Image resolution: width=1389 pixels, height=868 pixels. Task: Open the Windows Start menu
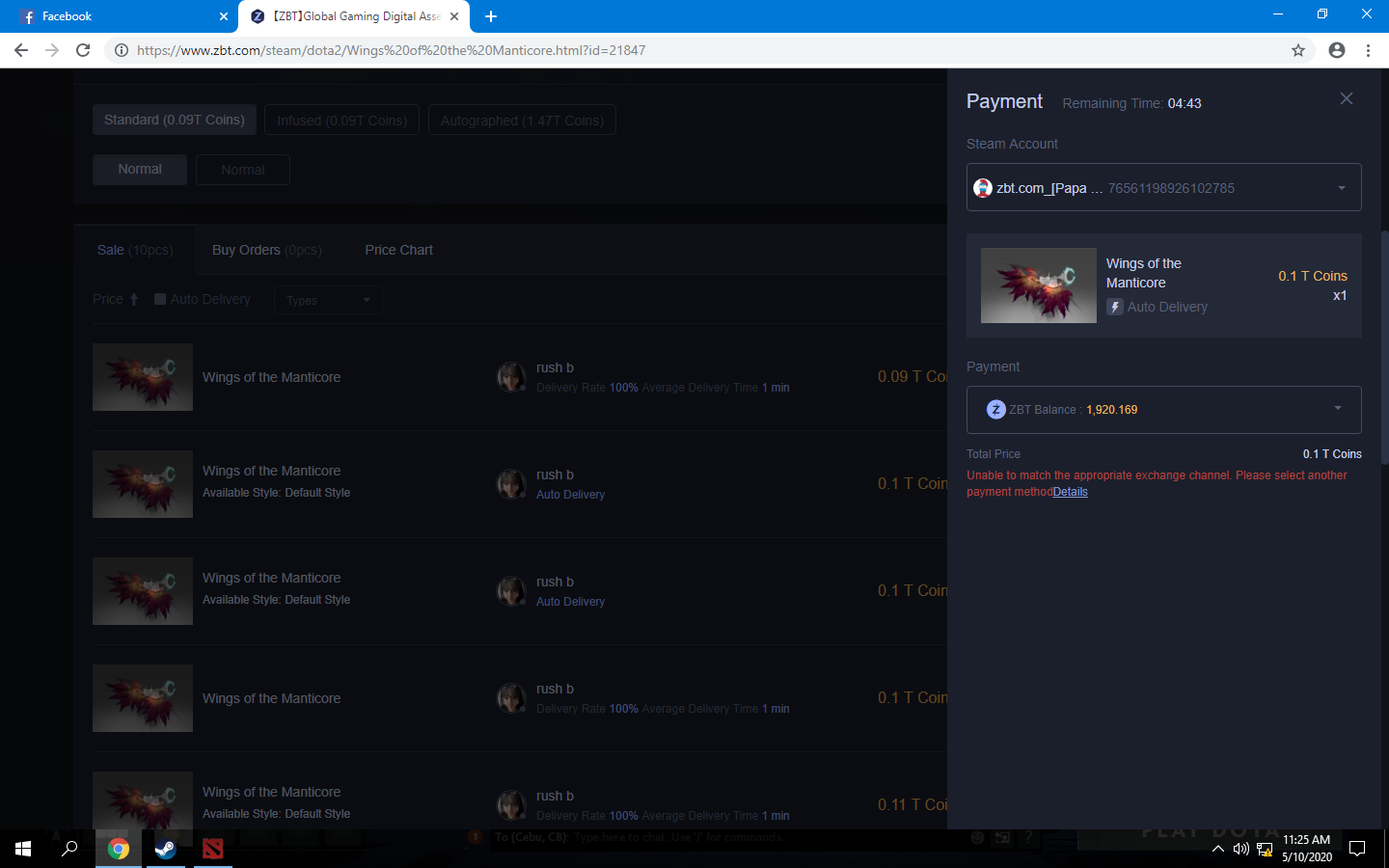click(23, 849)
